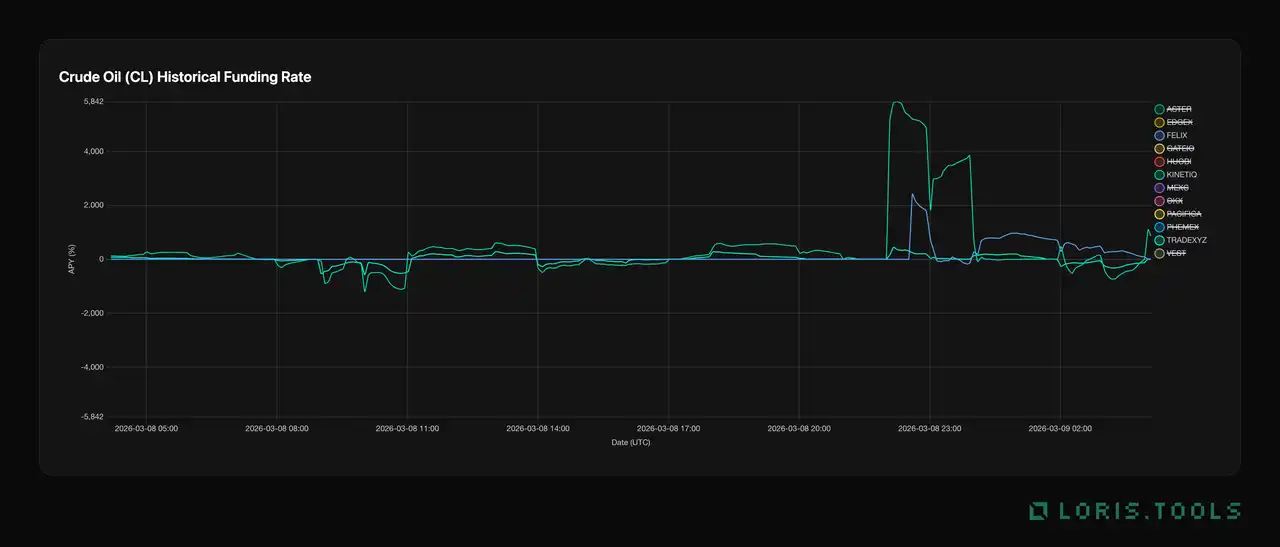Click the PACIFICA yellow legend circle
The width and height of the screenshot is (1280, 547).
[1159, 214]
